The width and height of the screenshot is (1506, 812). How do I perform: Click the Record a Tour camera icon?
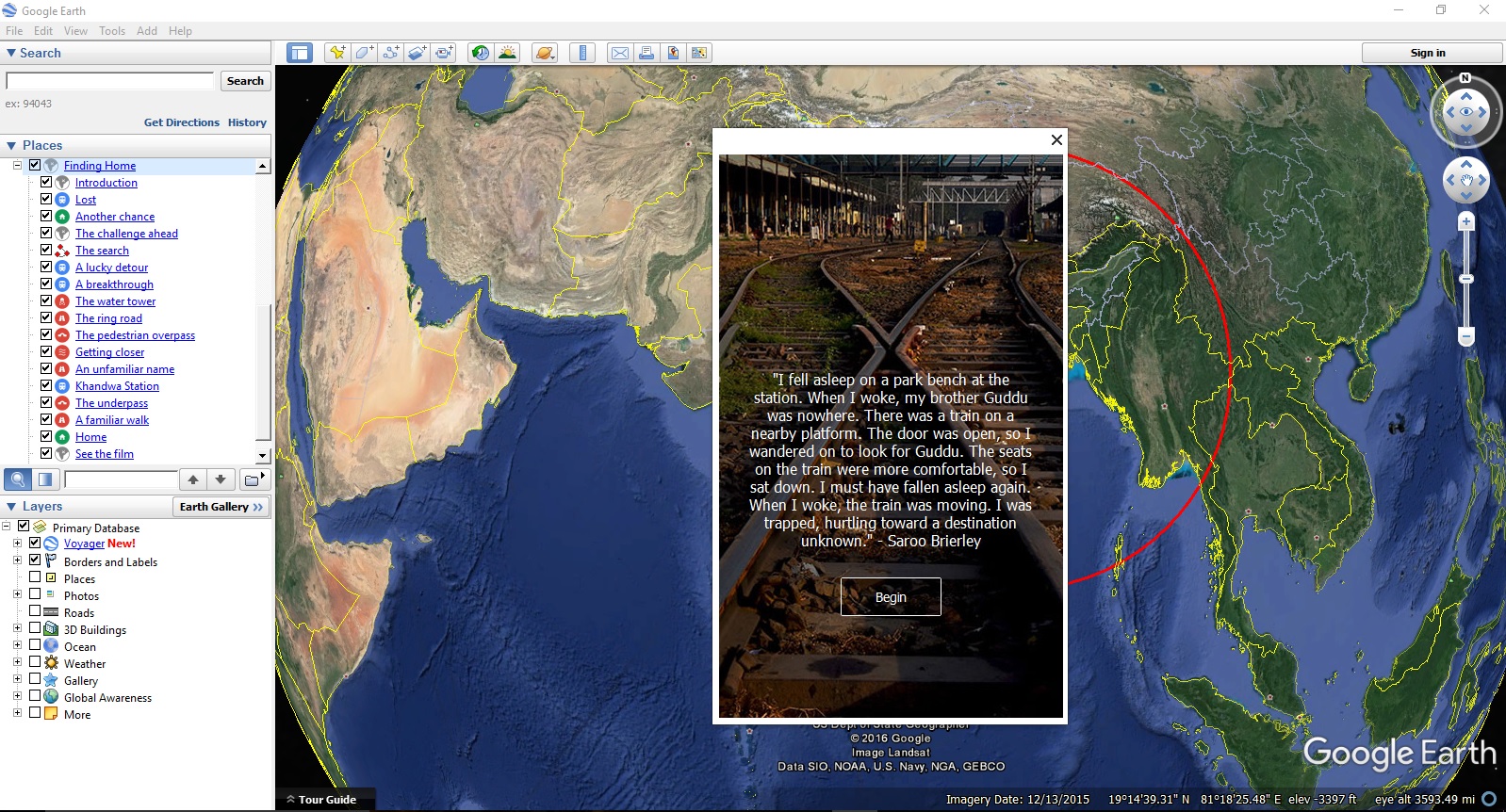(443, 53)
